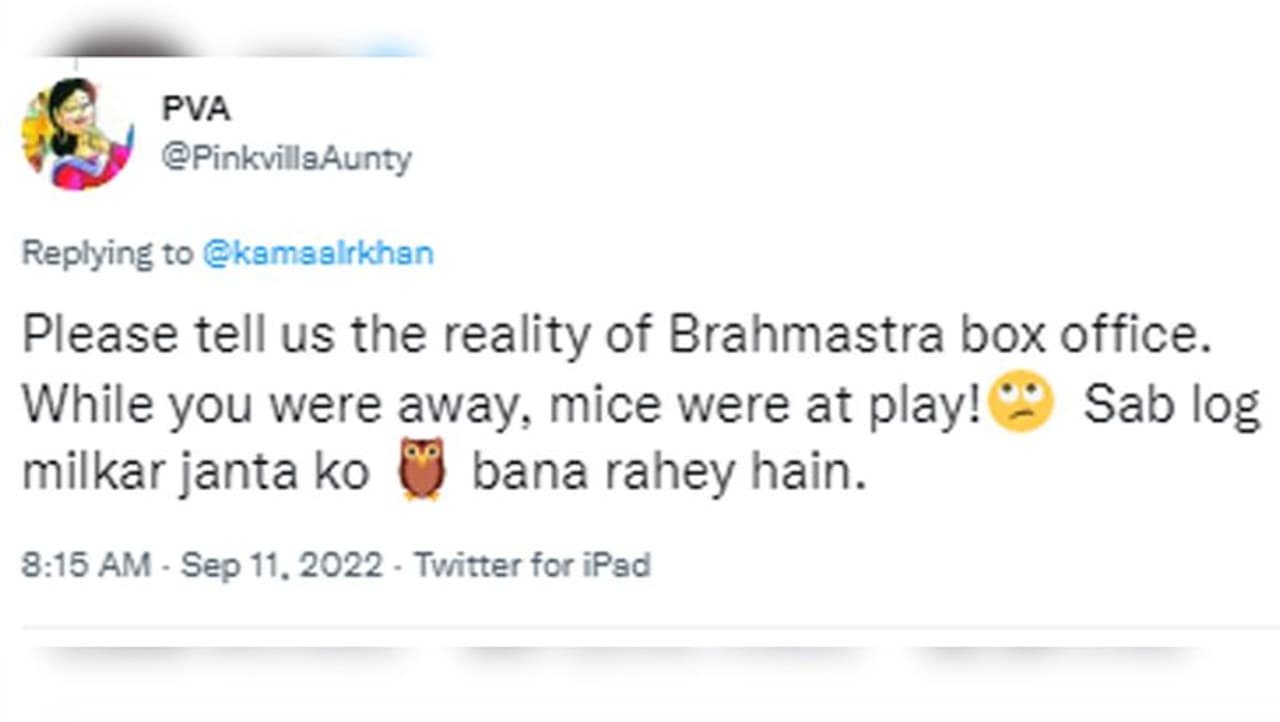Image resolution: width=1280 pixels, height=722 pixels.
Task: Click the blurred item at bottom right
Action: pos(1060,655)
